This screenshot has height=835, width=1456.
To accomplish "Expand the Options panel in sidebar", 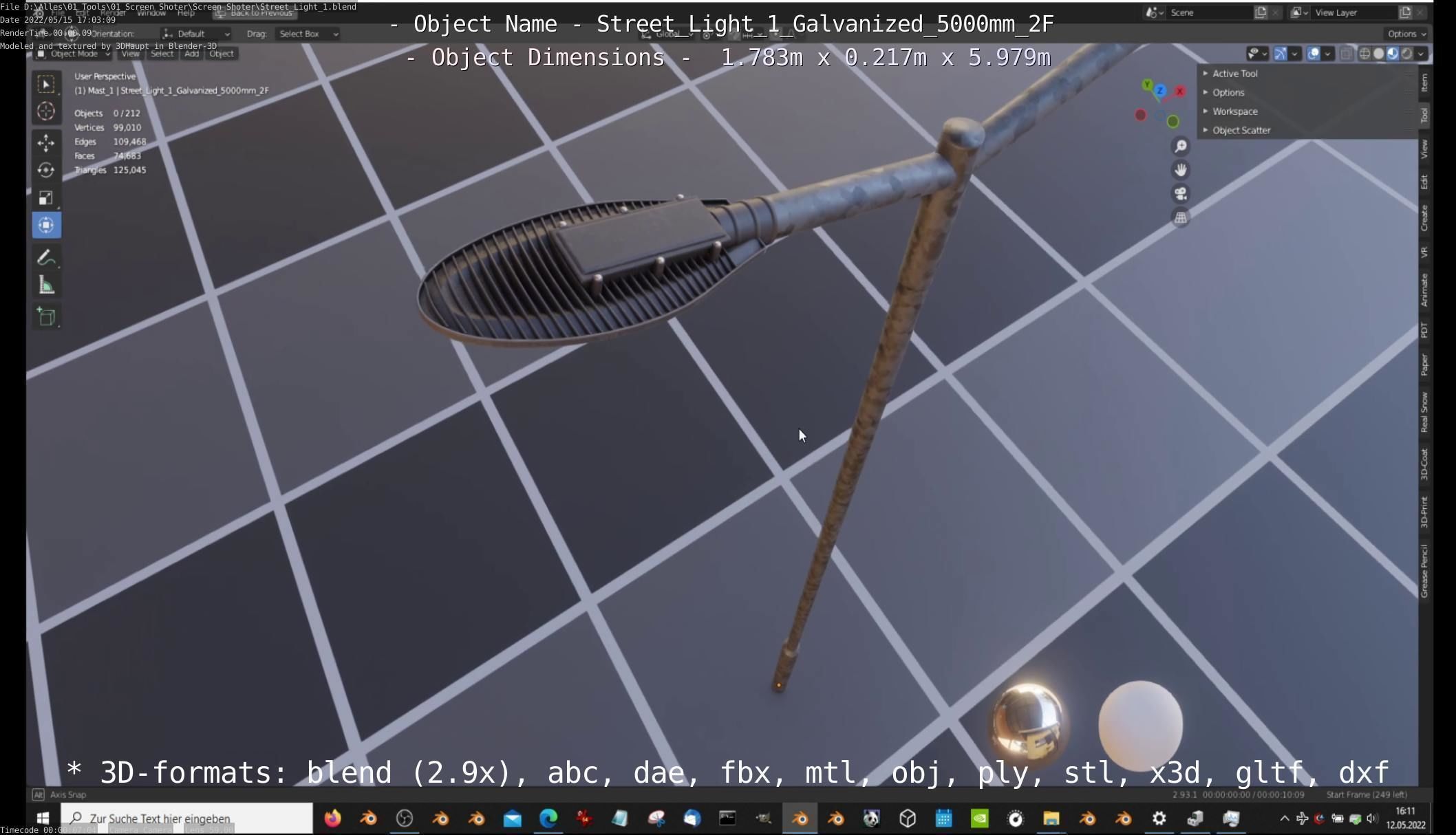I will (1228, 92).
